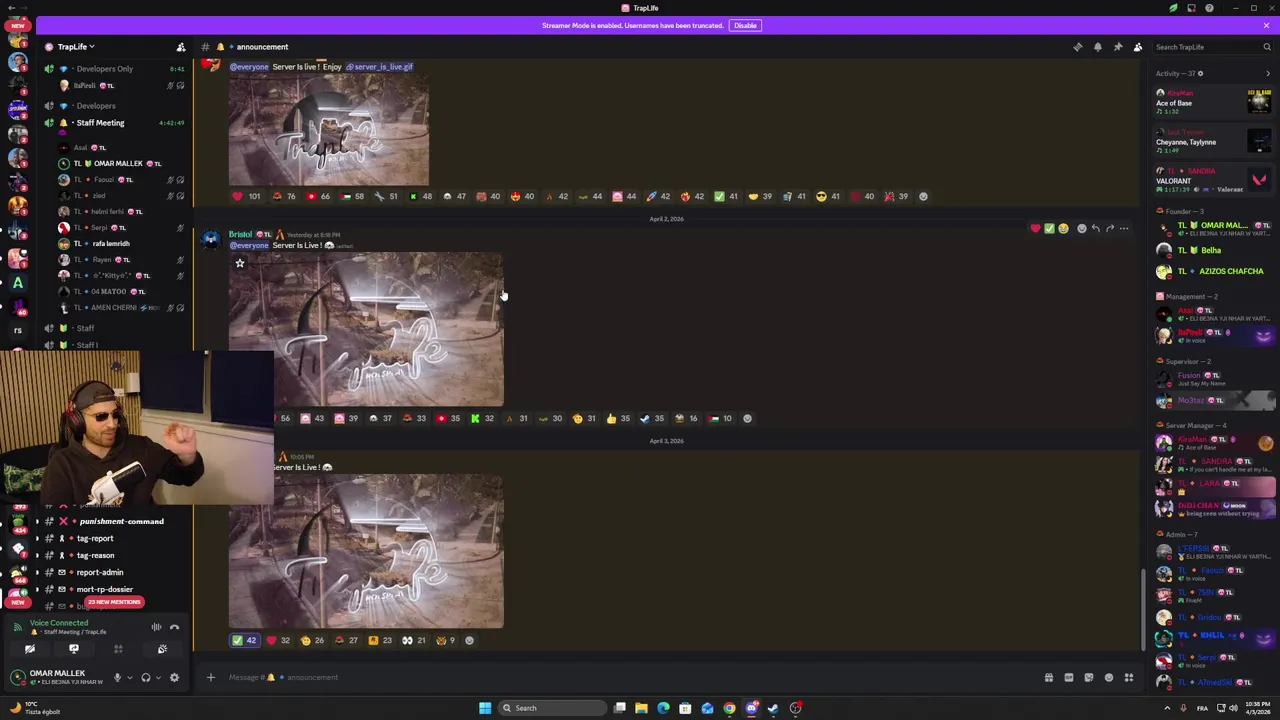The height and width of the screenshot is (720, 1280).
Task: Toggle the thumbs up 35 reaction
Action: (x=619, y=418)
